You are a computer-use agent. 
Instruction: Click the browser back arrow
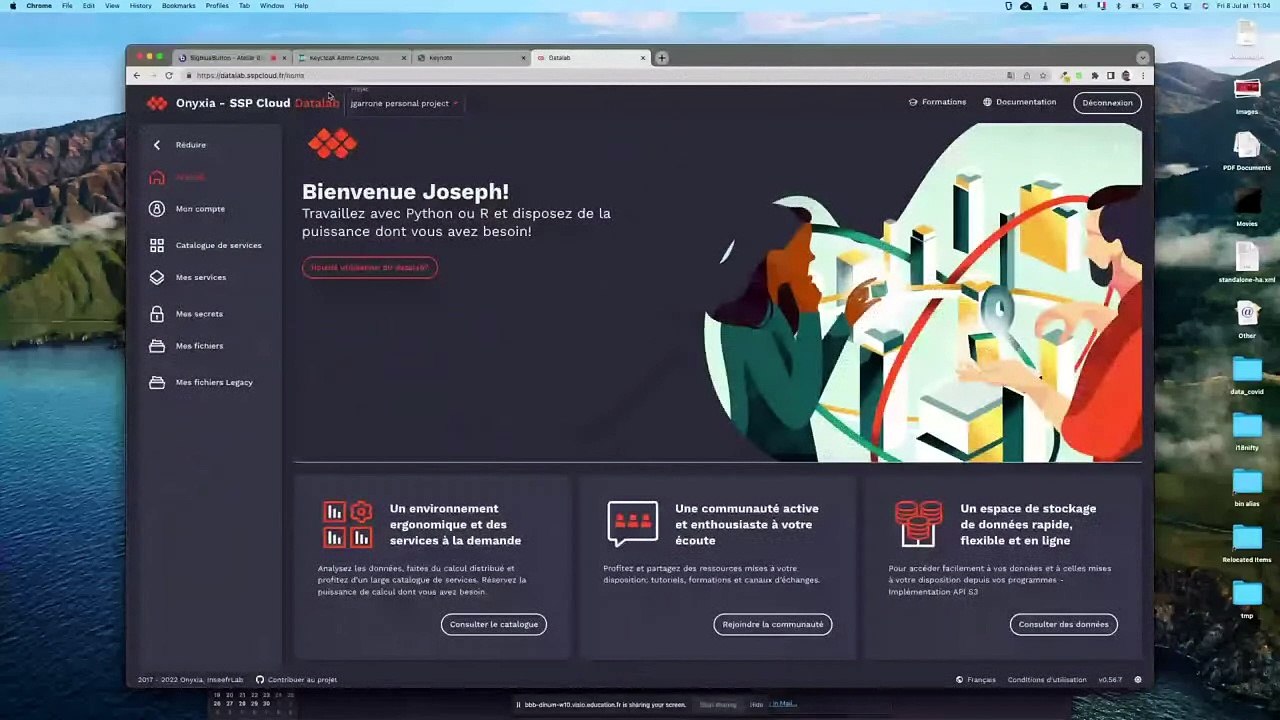pyautogui.click(x=137, y=76)
